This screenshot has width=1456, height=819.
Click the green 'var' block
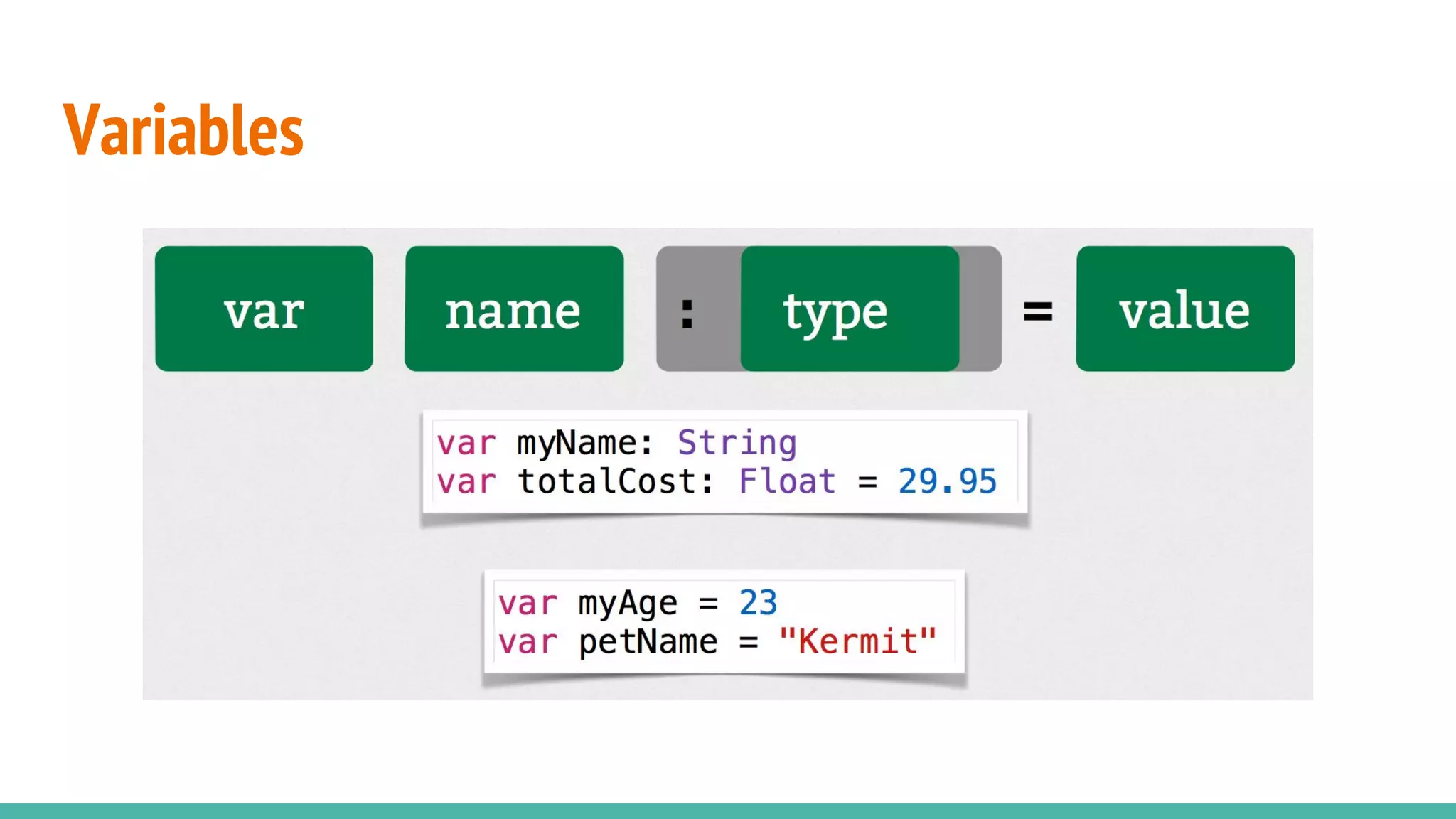click(264, 309)
